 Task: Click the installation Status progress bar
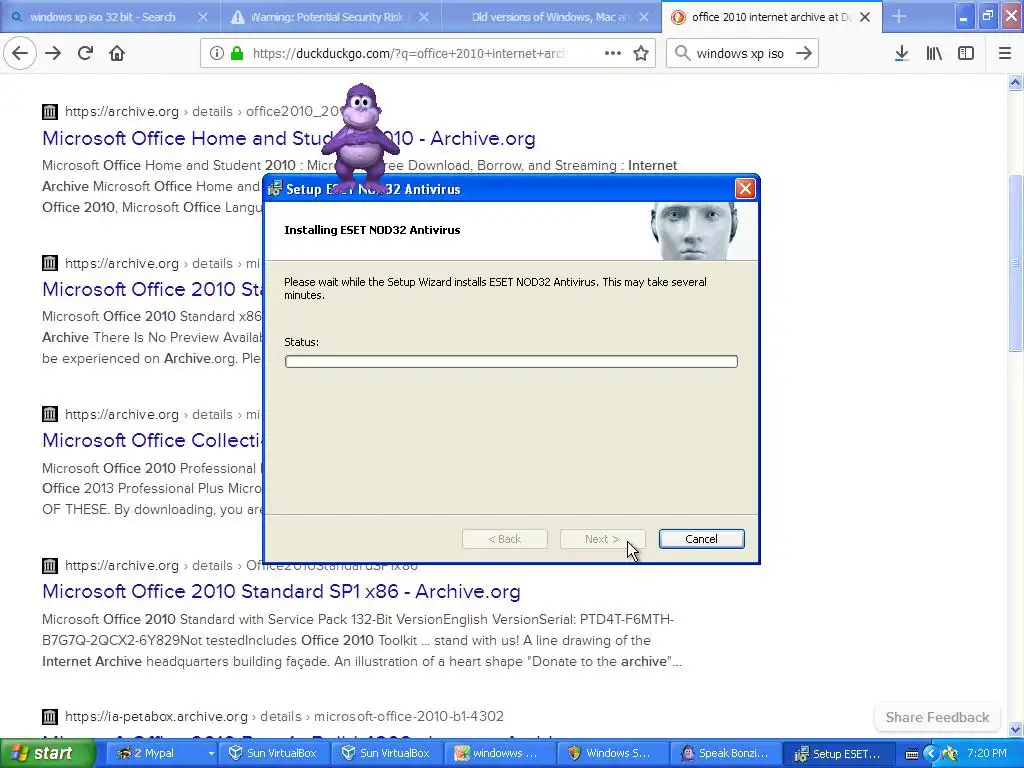[x=511, y=361]
